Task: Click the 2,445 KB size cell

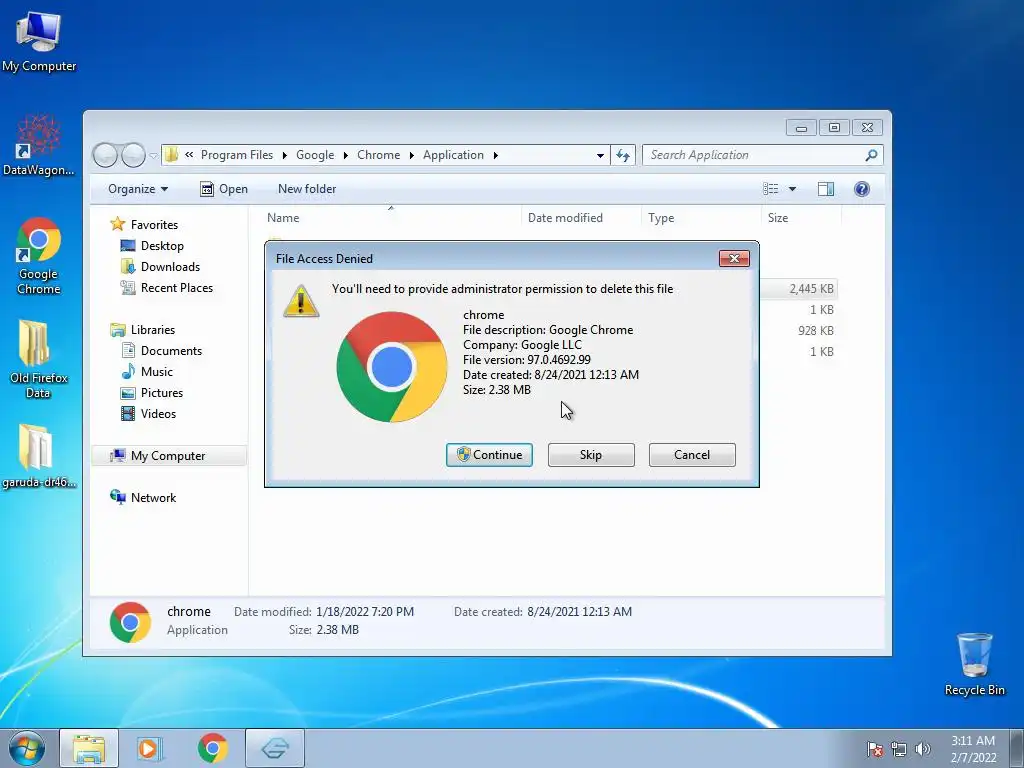Action: coord(811,289)
